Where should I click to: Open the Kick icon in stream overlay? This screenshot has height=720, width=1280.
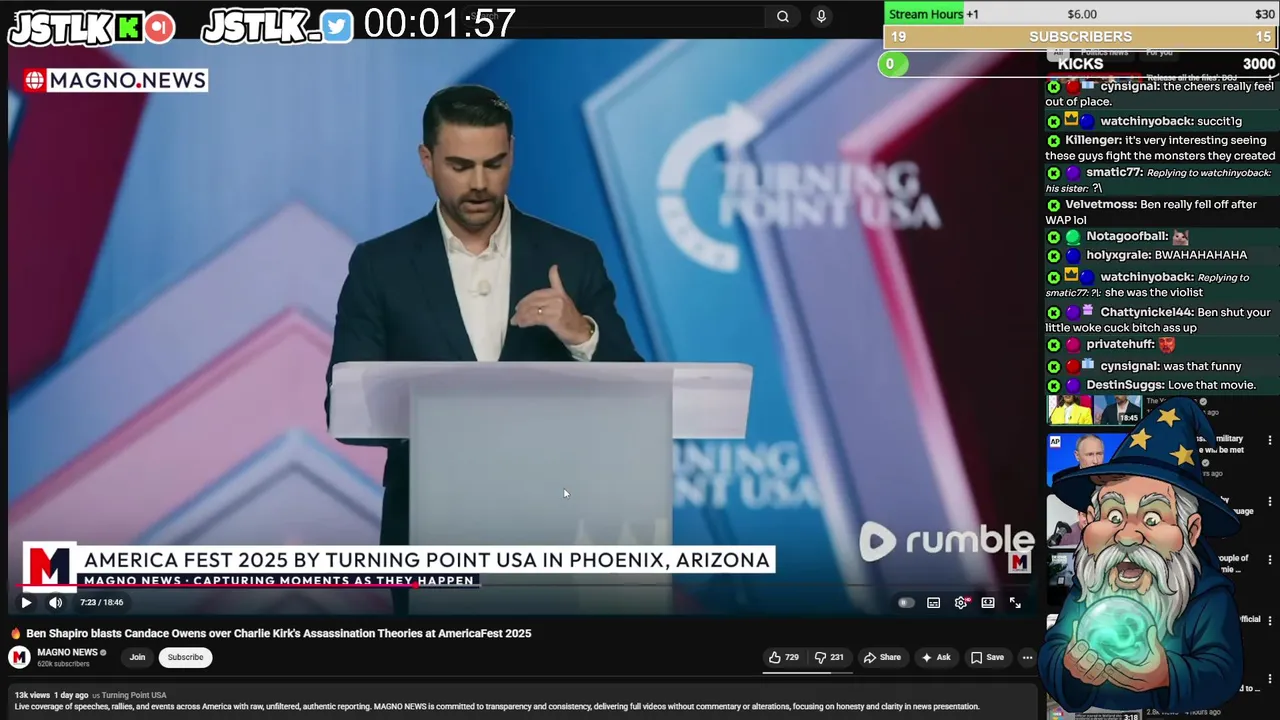[129, 27]
